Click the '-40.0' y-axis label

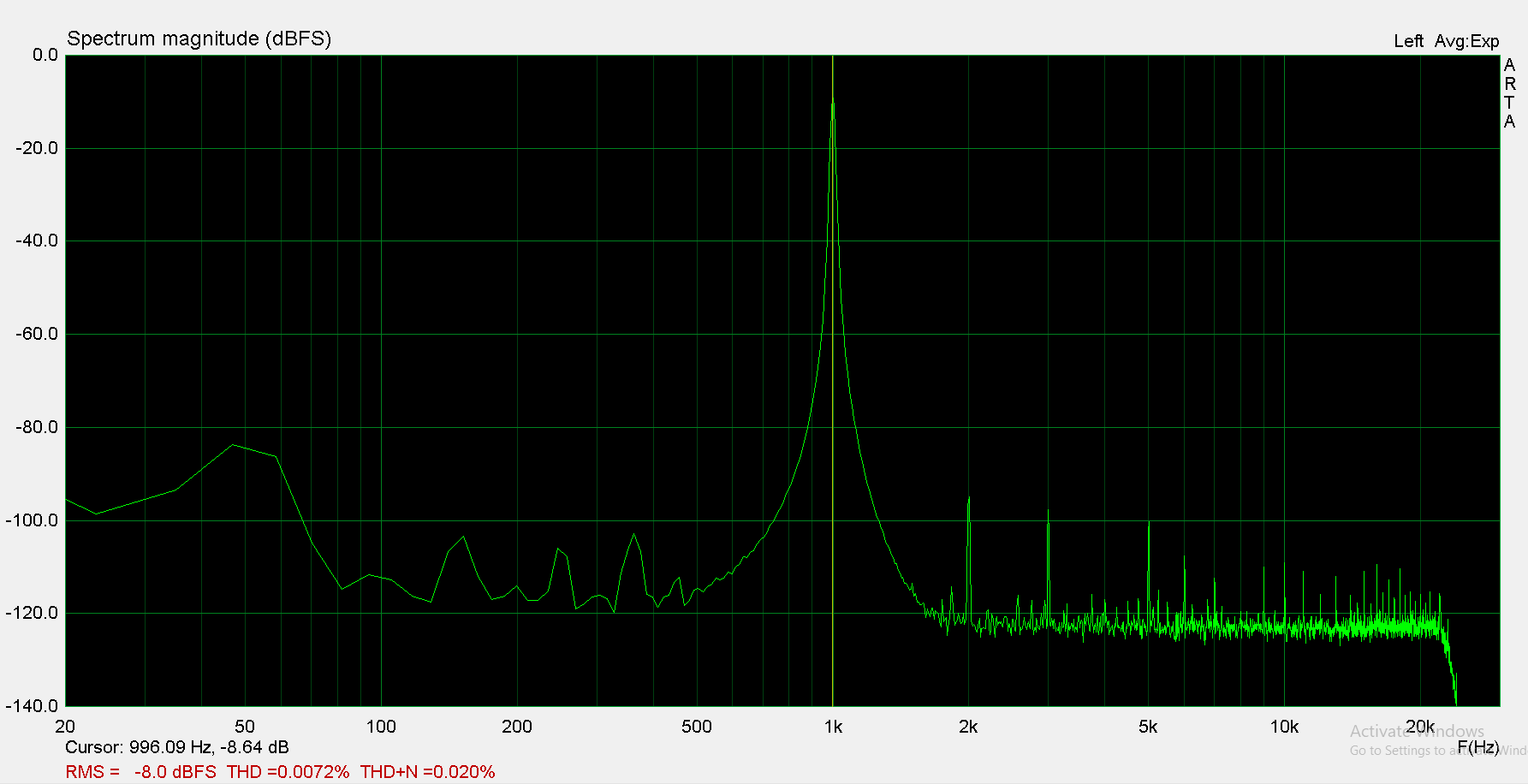click(x=37, y=241)
